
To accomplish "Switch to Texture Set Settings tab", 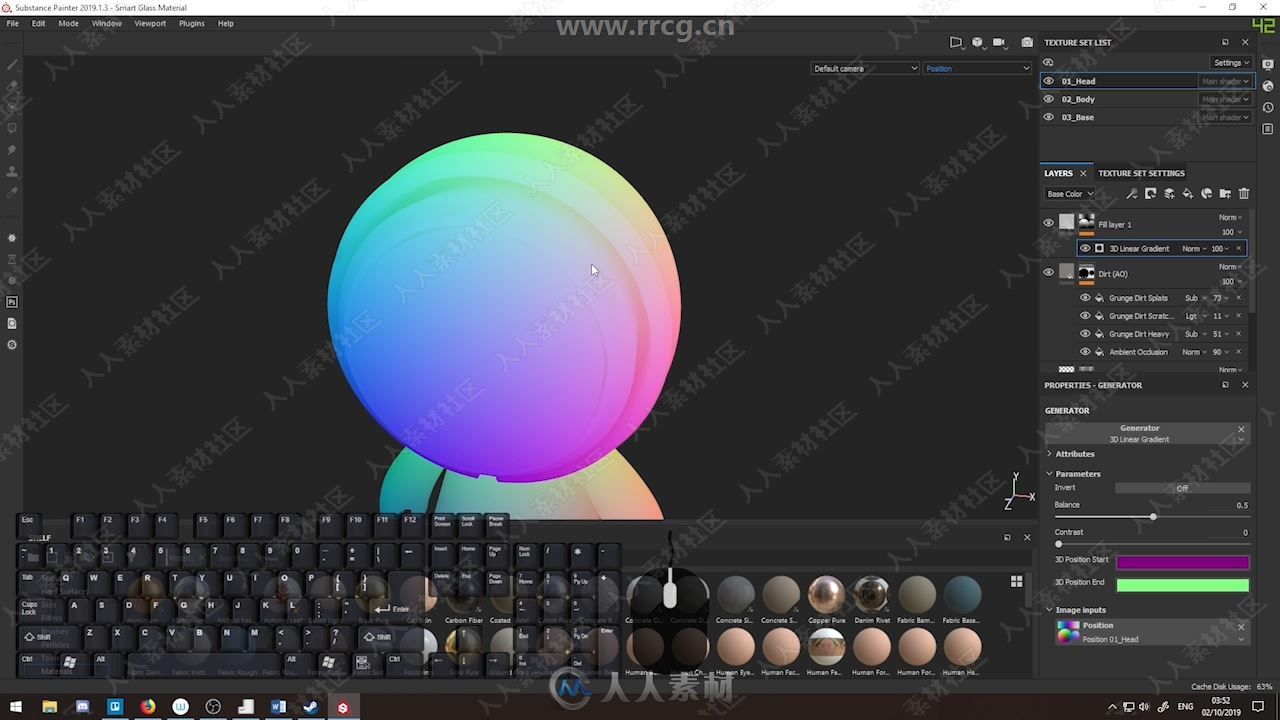I will (1141, 173).
